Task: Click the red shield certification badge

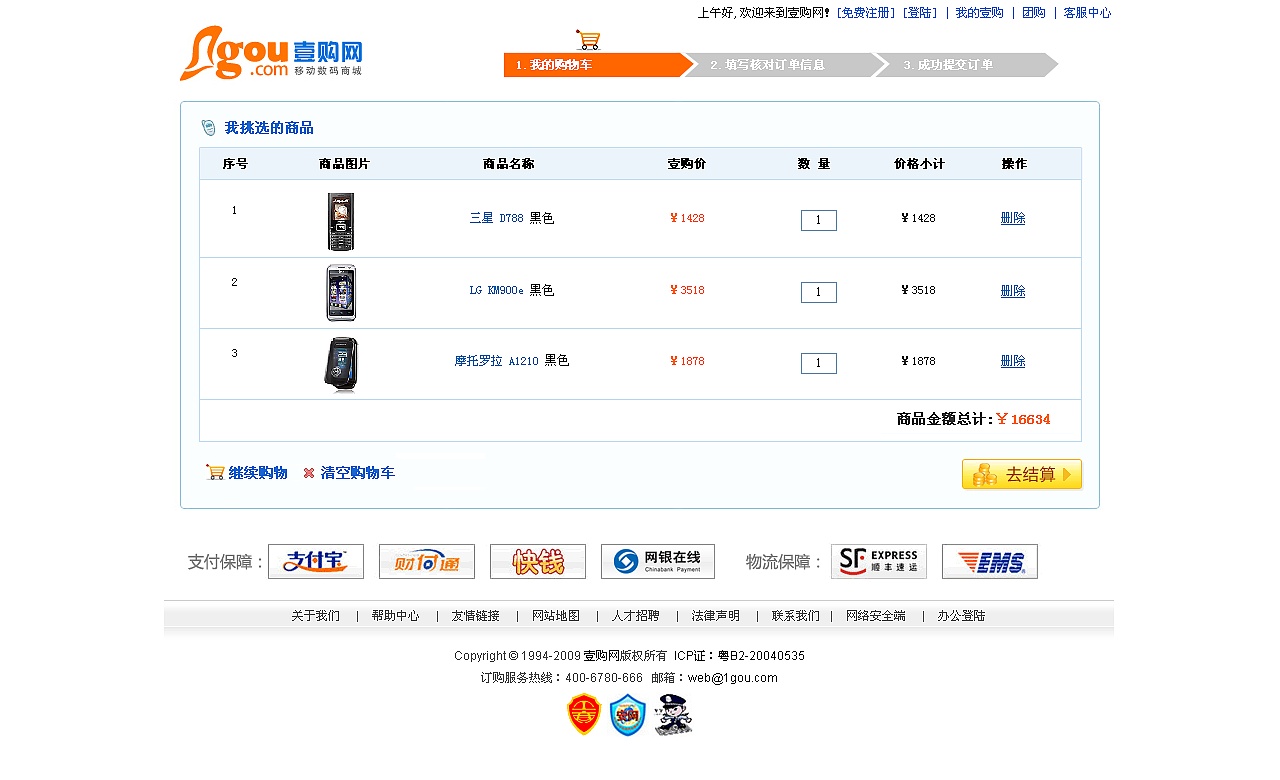Action: pos(584,715)
